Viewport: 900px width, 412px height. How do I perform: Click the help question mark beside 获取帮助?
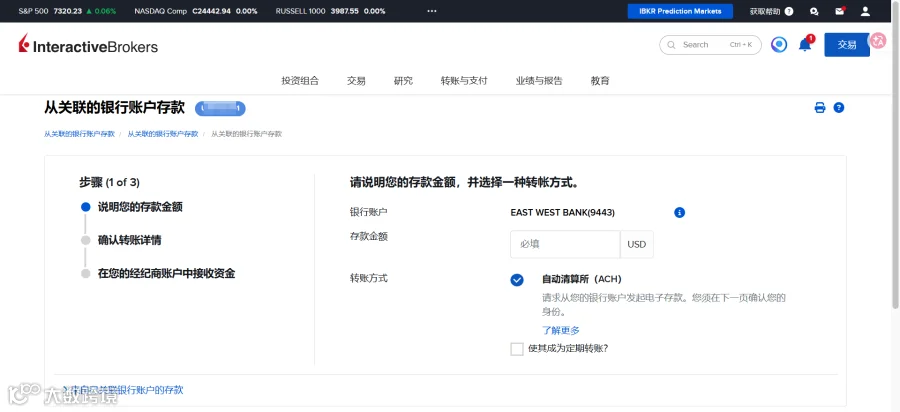point(789,11)
